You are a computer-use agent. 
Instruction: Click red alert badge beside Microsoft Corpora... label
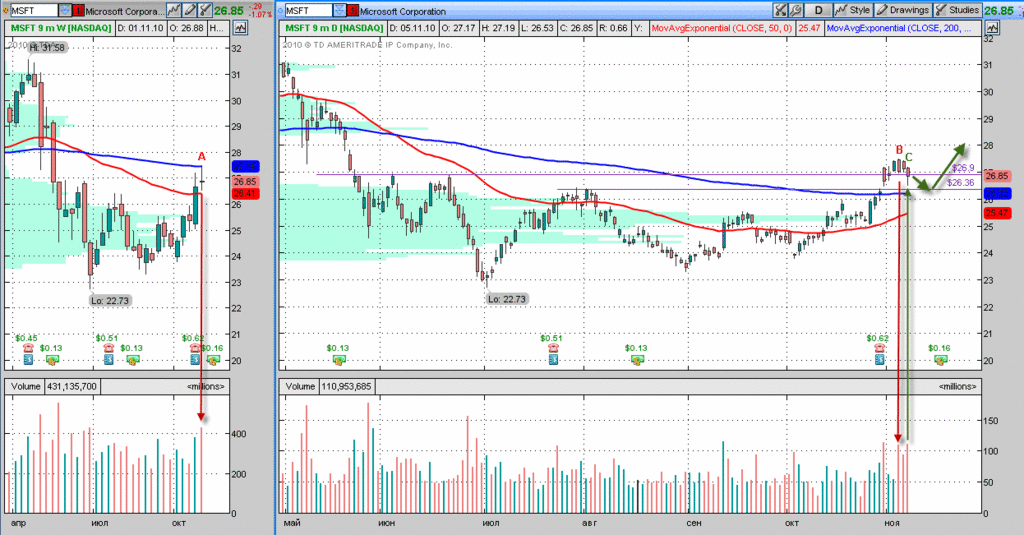coord(78,10)
